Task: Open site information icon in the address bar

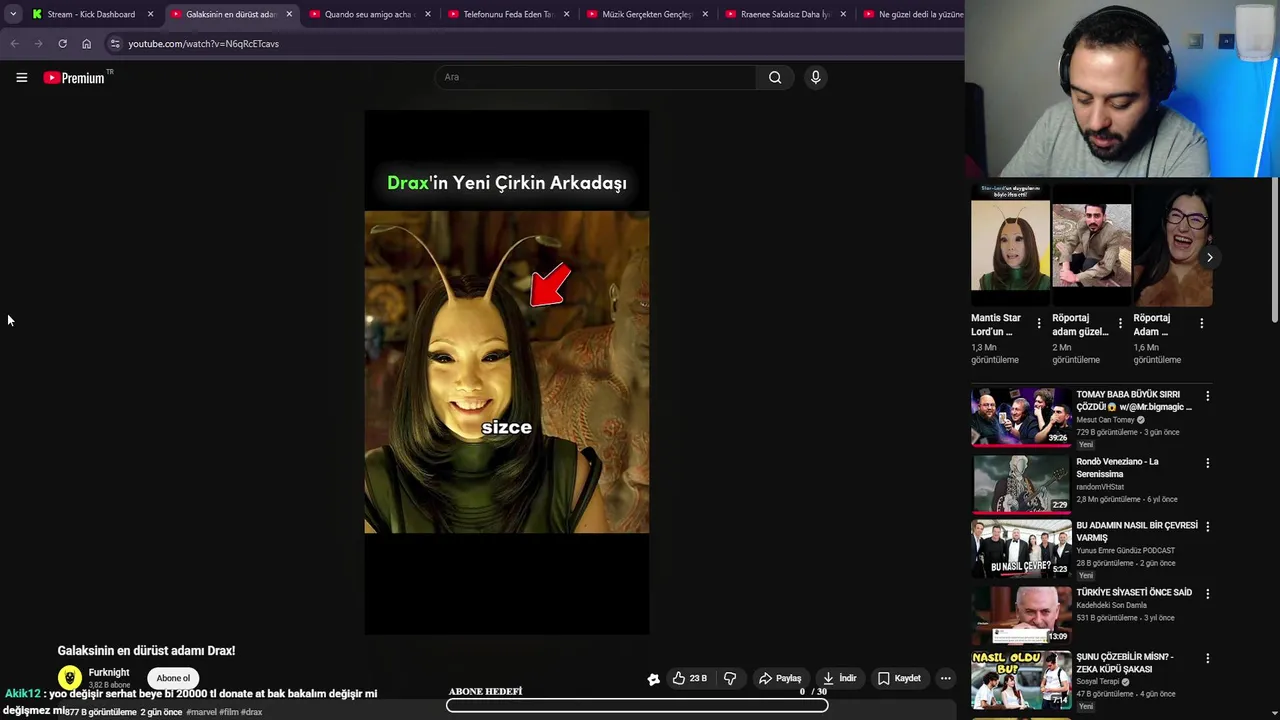Action: point(115,44)
